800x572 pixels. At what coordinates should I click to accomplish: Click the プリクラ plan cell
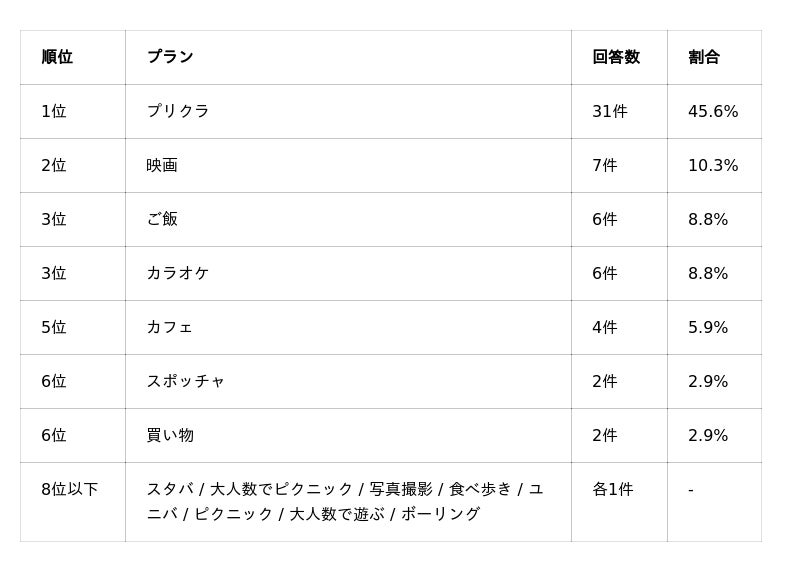(x=178, y=111)
